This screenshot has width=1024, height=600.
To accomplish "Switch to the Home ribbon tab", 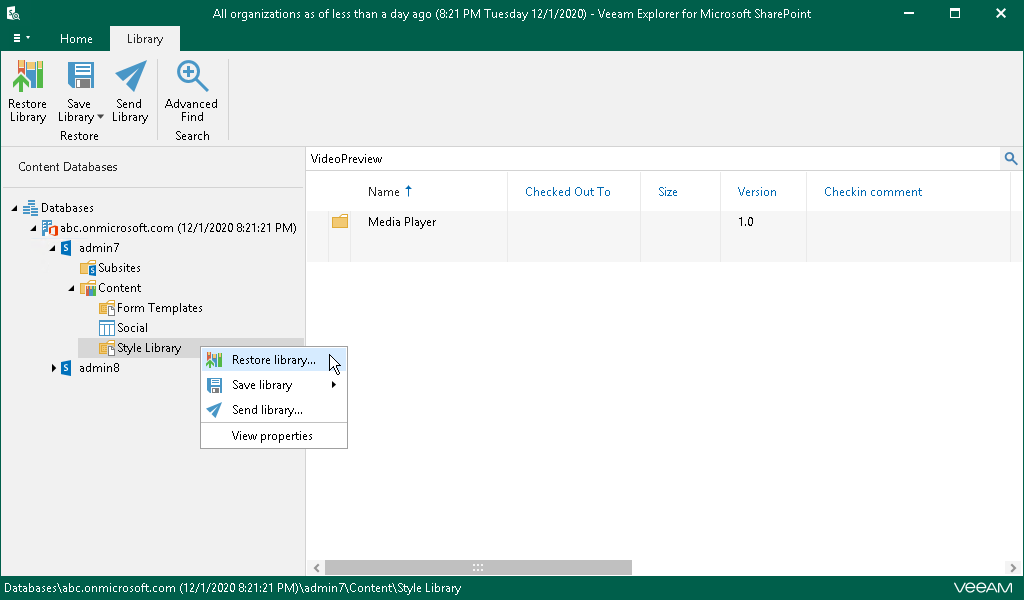I will 76,39.
